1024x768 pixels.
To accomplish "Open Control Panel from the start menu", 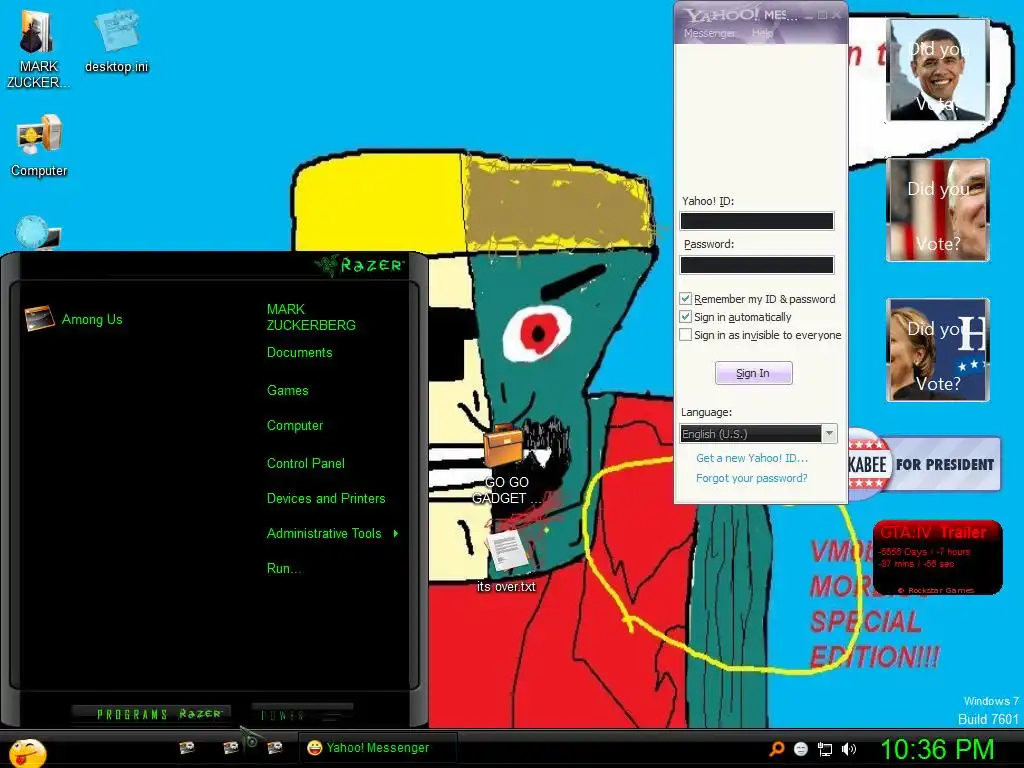I will click(306, 464).
